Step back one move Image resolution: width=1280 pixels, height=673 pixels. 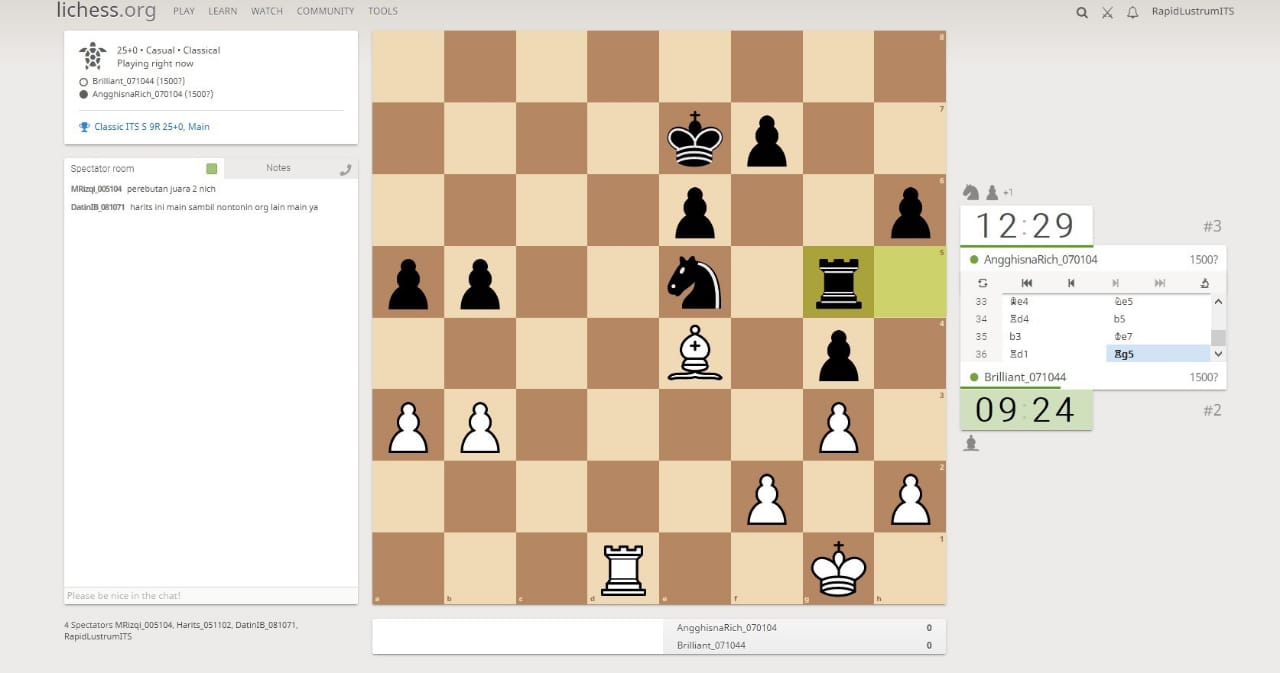click(1070, 283)
